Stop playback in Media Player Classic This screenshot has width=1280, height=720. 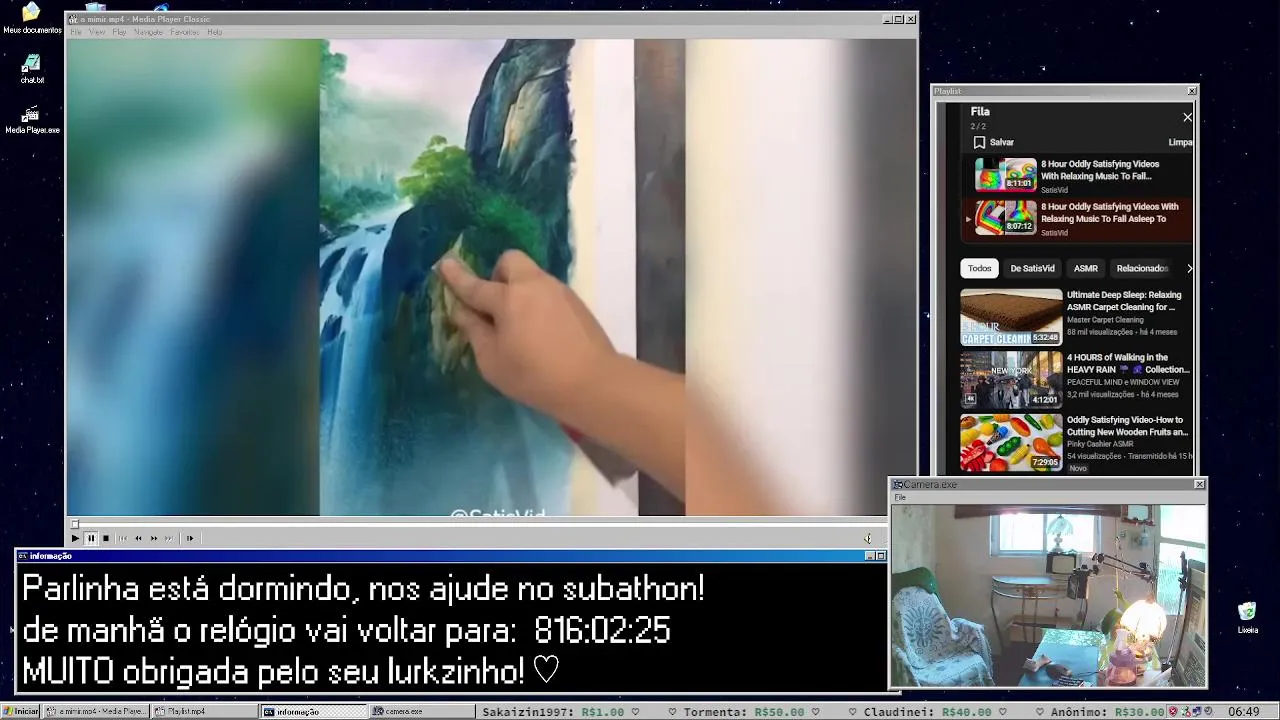click(106, 538)
